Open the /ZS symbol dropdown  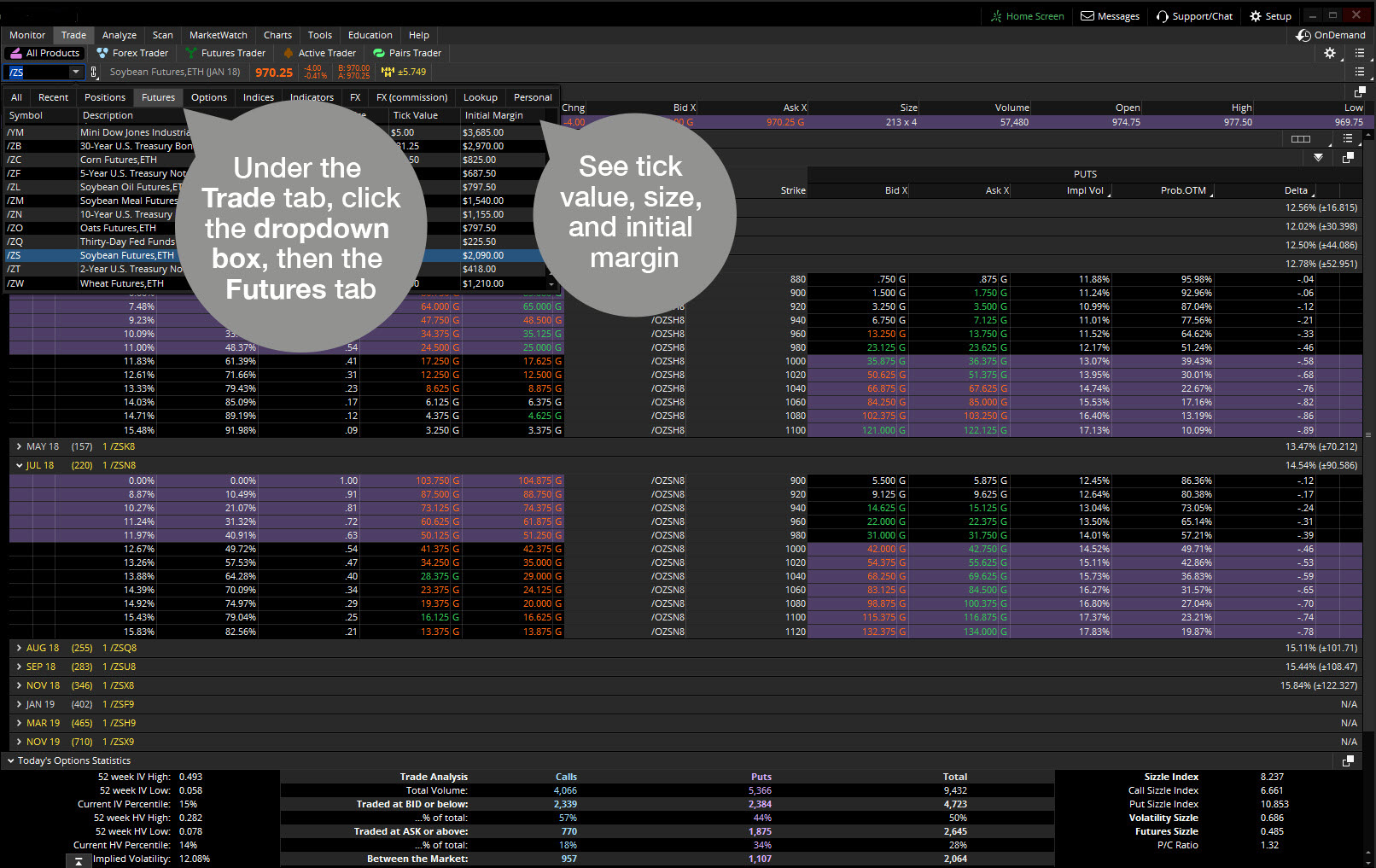(x=76, y=73)
